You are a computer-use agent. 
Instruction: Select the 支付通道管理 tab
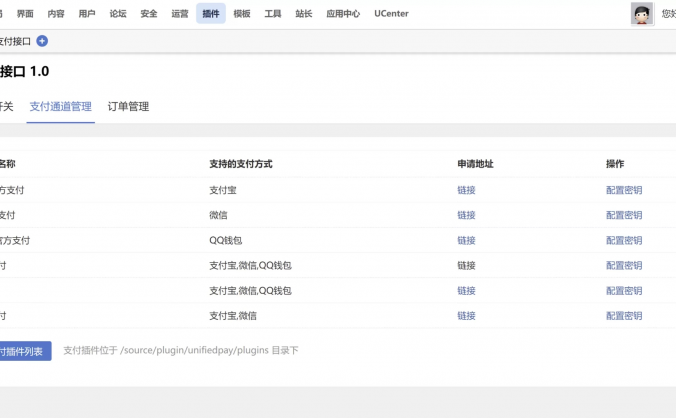[x=60, y=106]
